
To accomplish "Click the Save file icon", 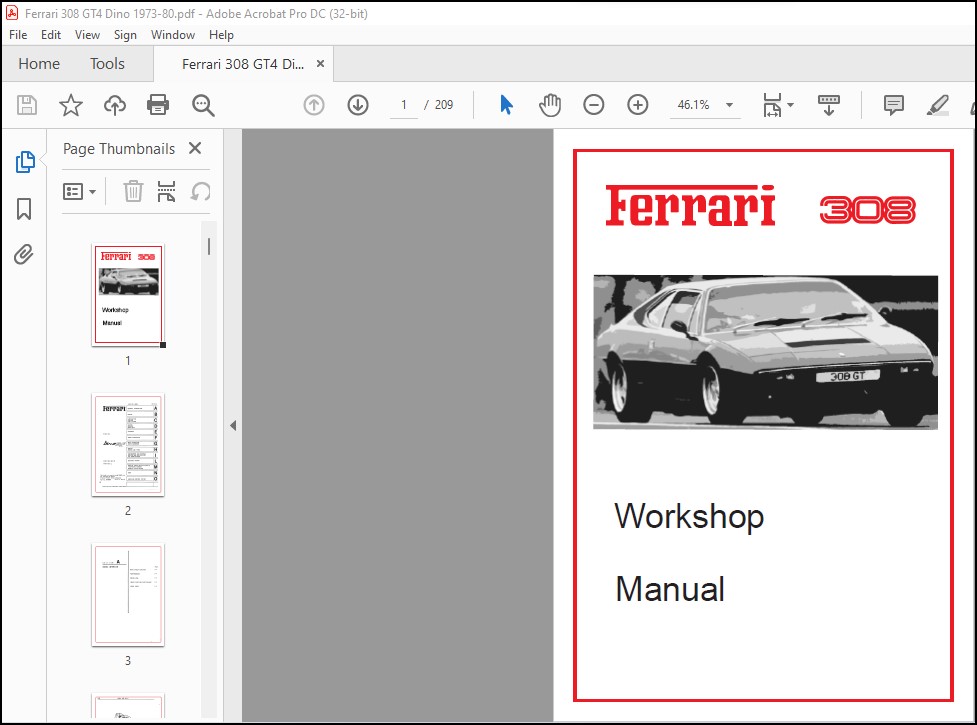I will tap(27, 105).
